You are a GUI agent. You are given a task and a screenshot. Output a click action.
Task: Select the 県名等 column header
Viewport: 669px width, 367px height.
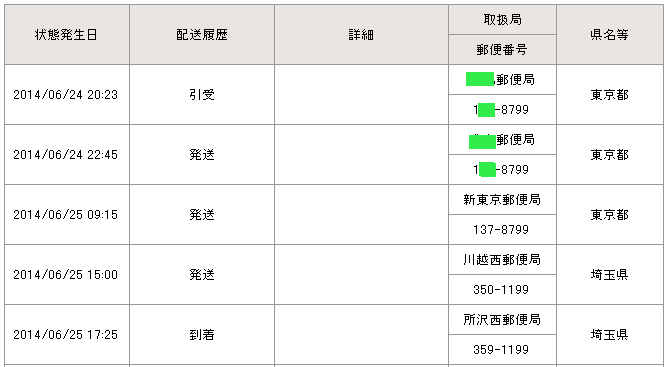[610, 35]
